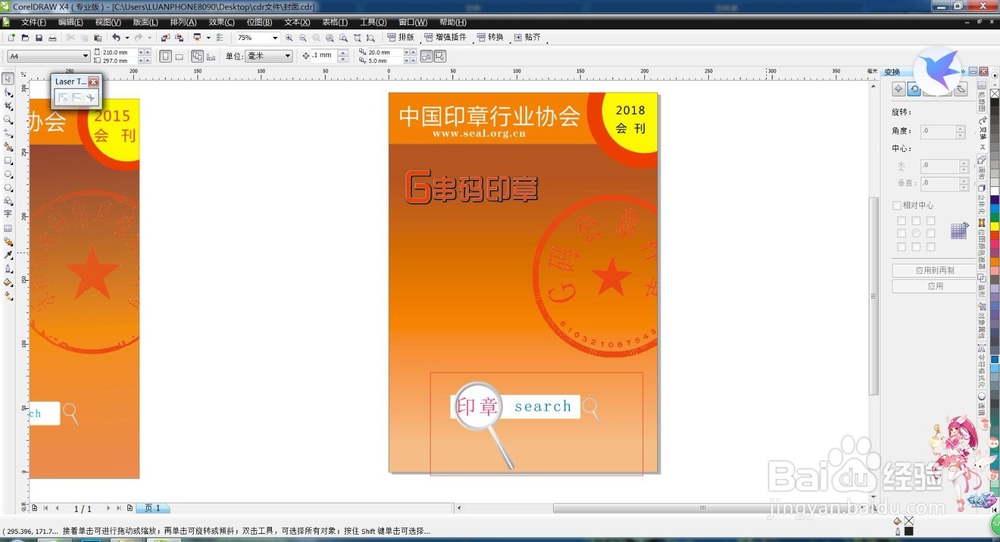Select the Pick tool in toolbox

coord(8,78)
